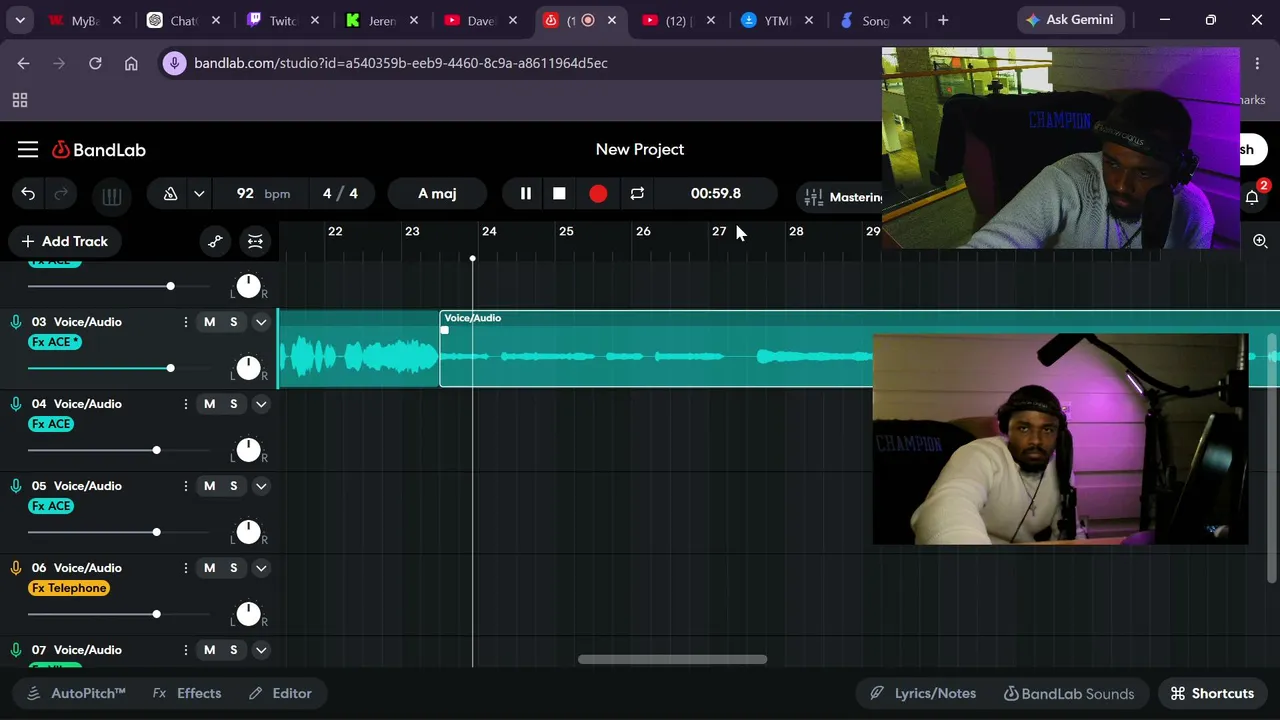
Task: Open the AutoPitch panel
Action: 77,693
